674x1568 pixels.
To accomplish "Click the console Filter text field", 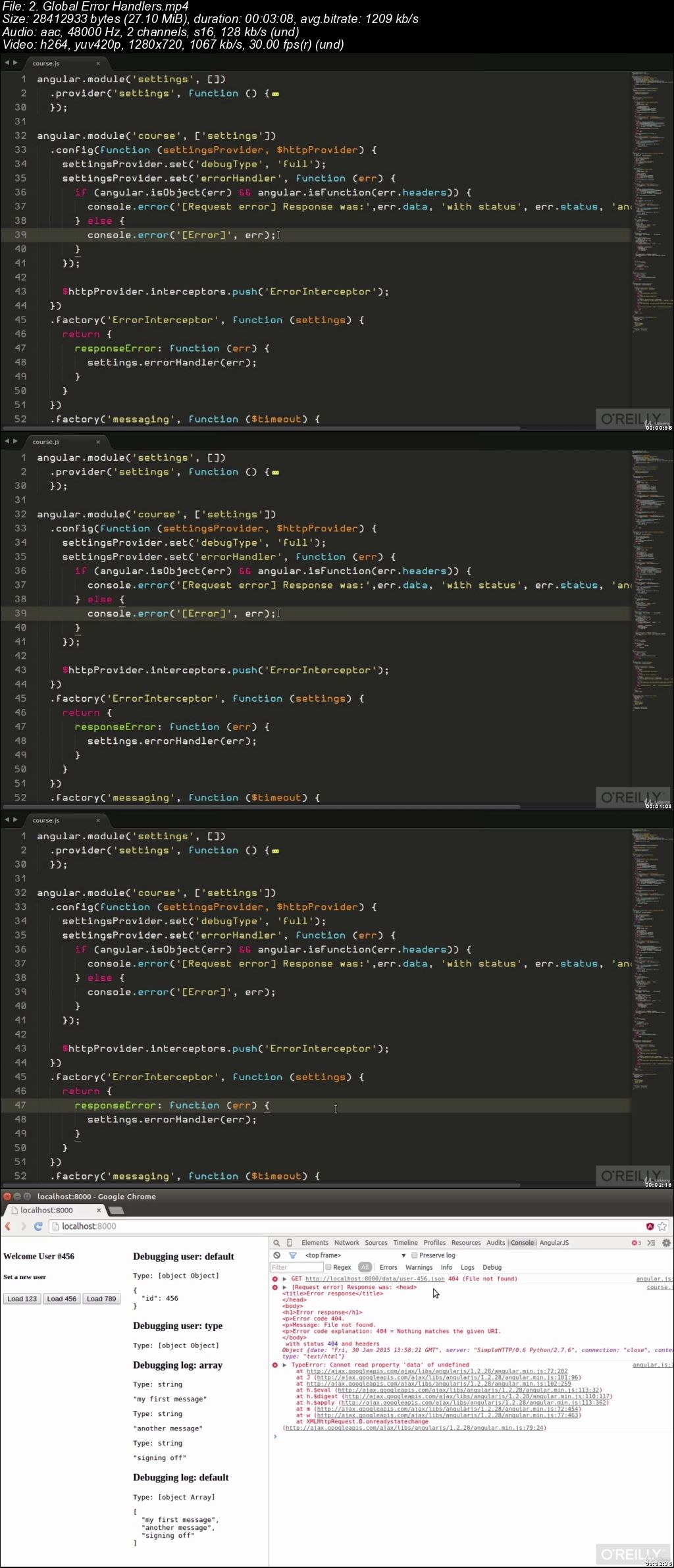I will point(296,1267).
